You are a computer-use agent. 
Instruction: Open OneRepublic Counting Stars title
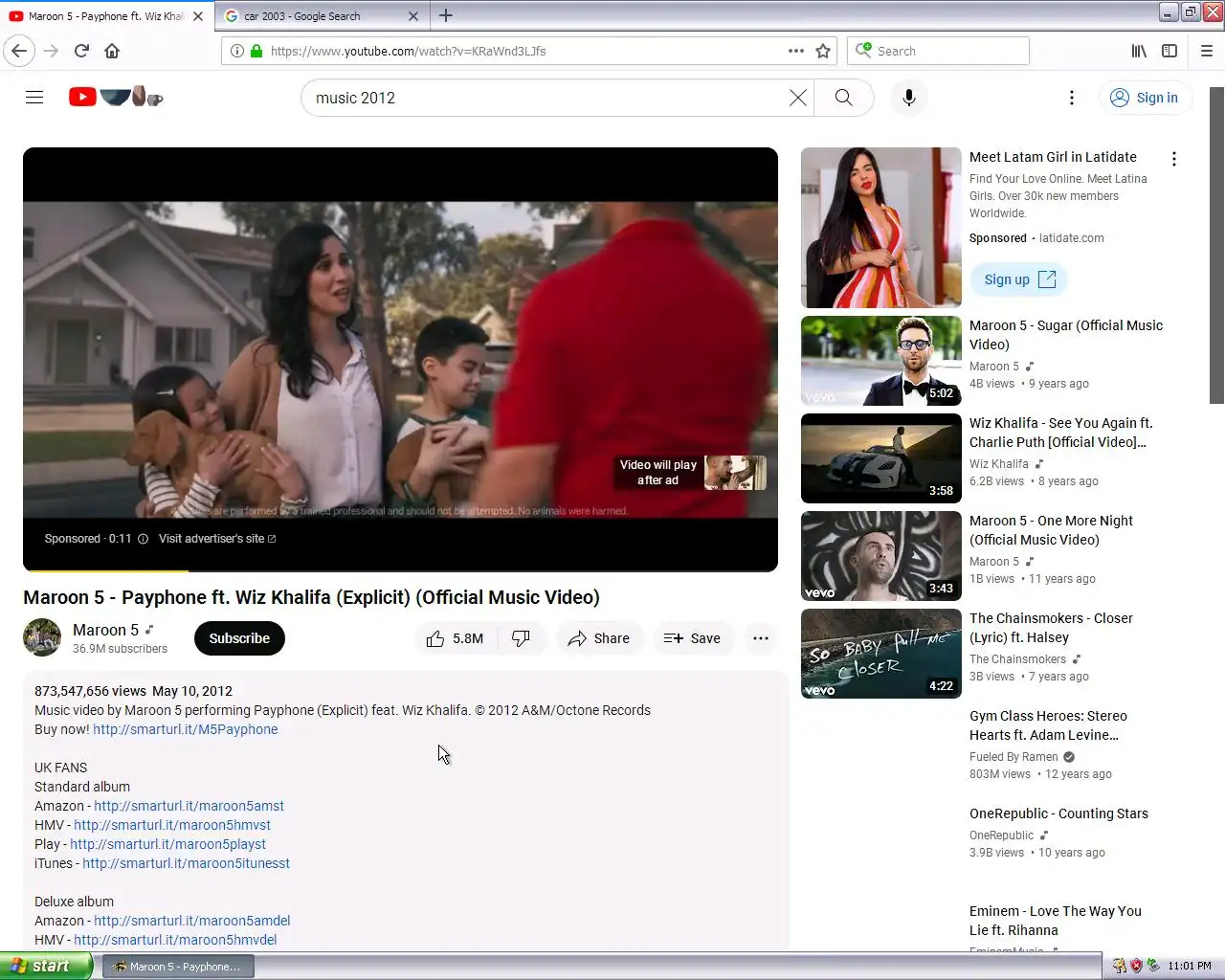click(1058, 813)
